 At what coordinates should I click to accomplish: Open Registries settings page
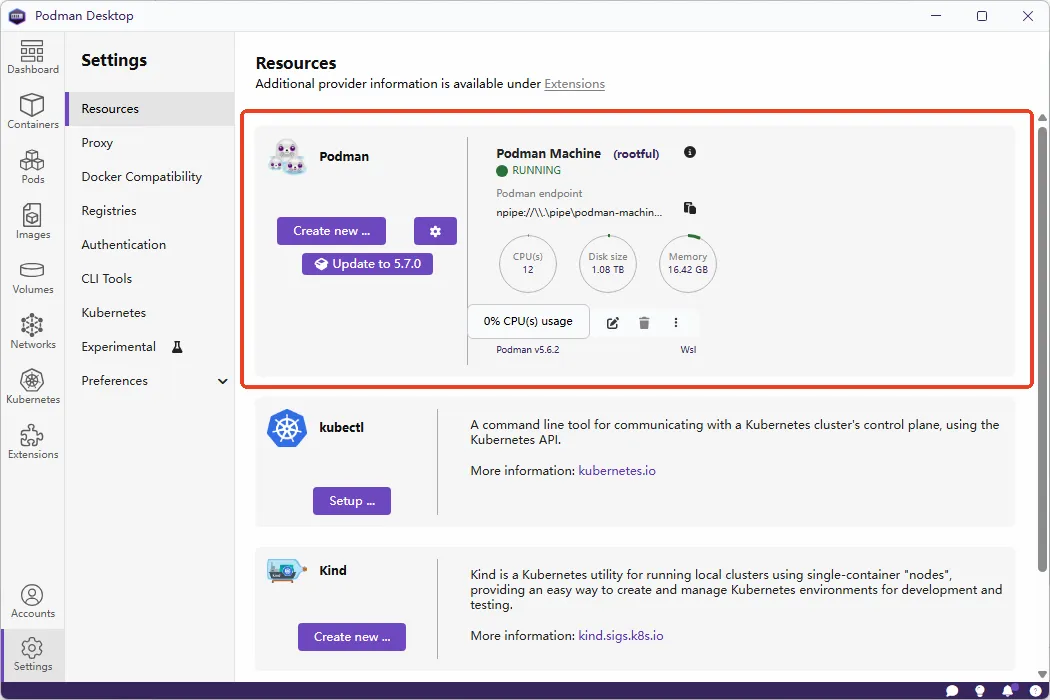pyautogui.click(x=150, y=211)
